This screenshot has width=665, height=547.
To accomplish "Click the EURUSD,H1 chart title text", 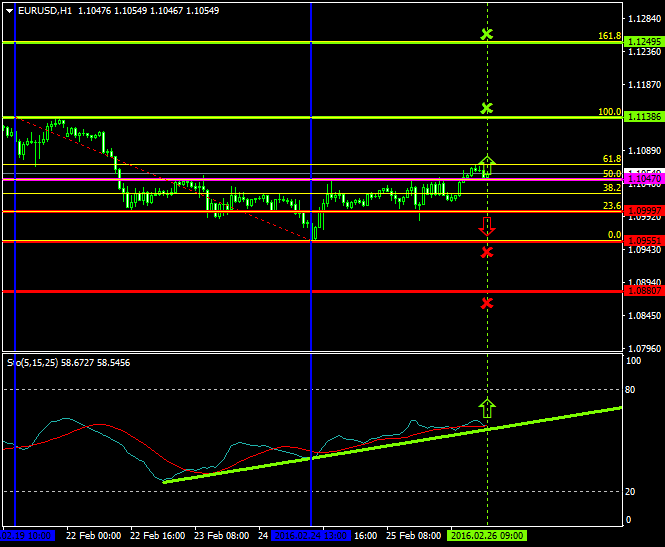I will tap(44, 10).
